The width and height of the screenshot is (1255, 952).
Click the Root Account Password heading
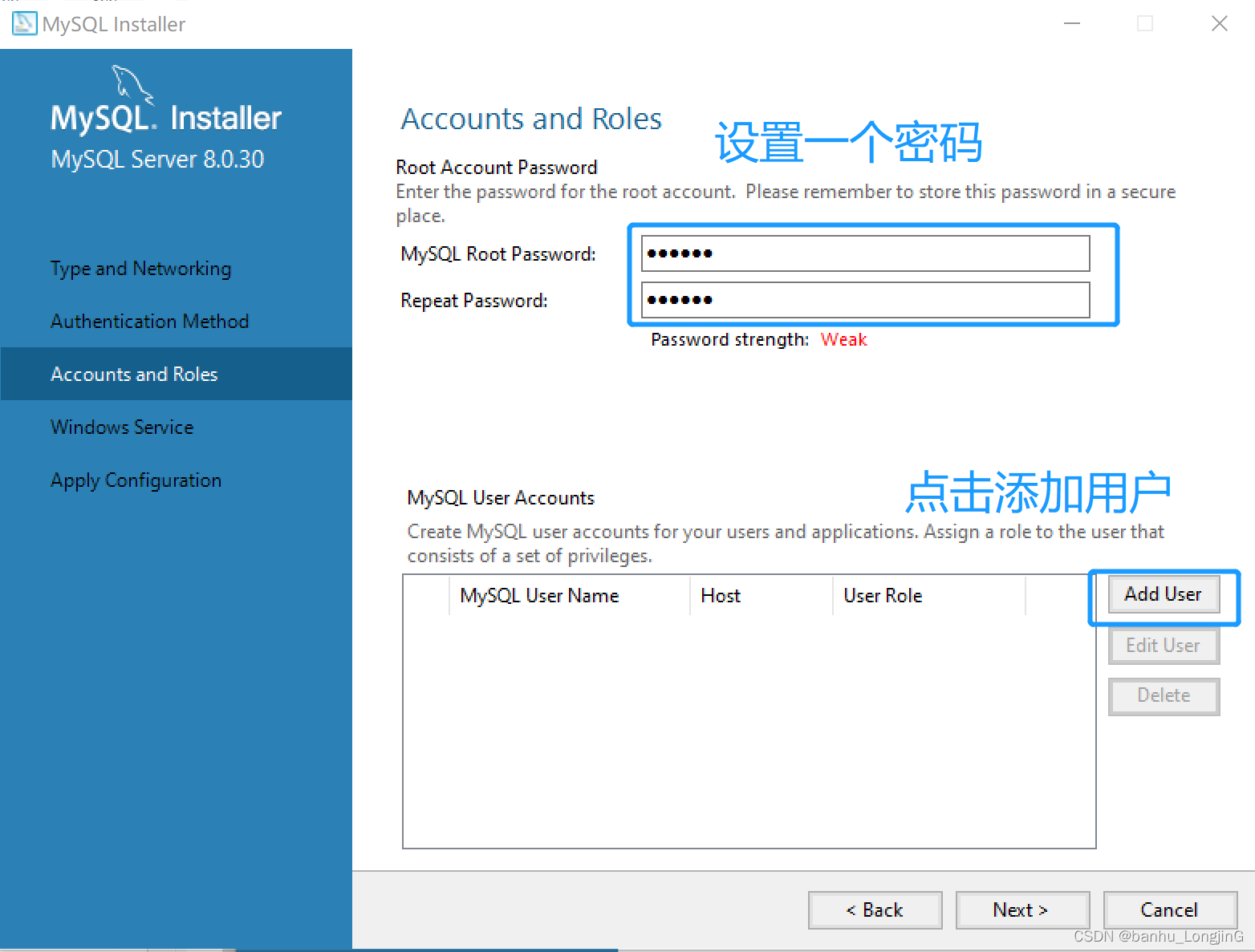tap(497, 168)
